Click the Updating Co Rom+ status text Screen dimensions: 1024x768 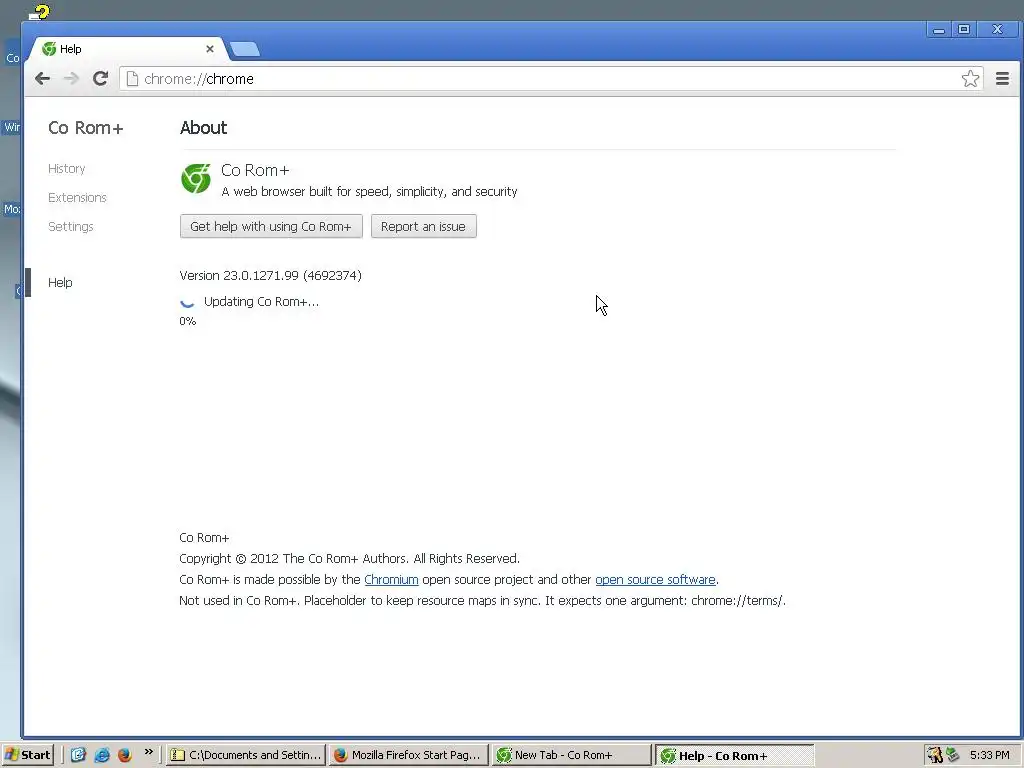(x=261, y=302)
